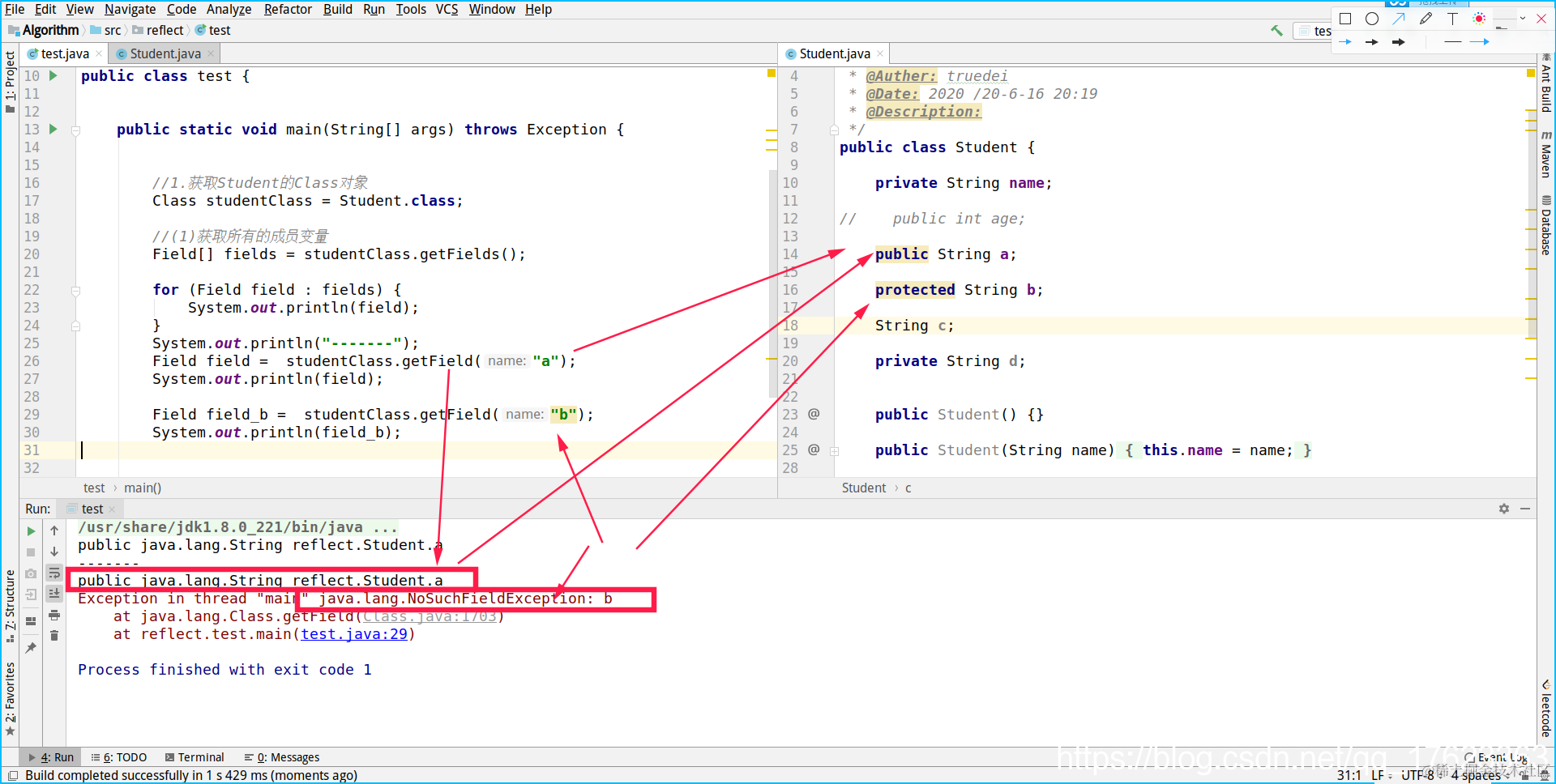Click the reflect package breadcrumb

click(159, 30)
